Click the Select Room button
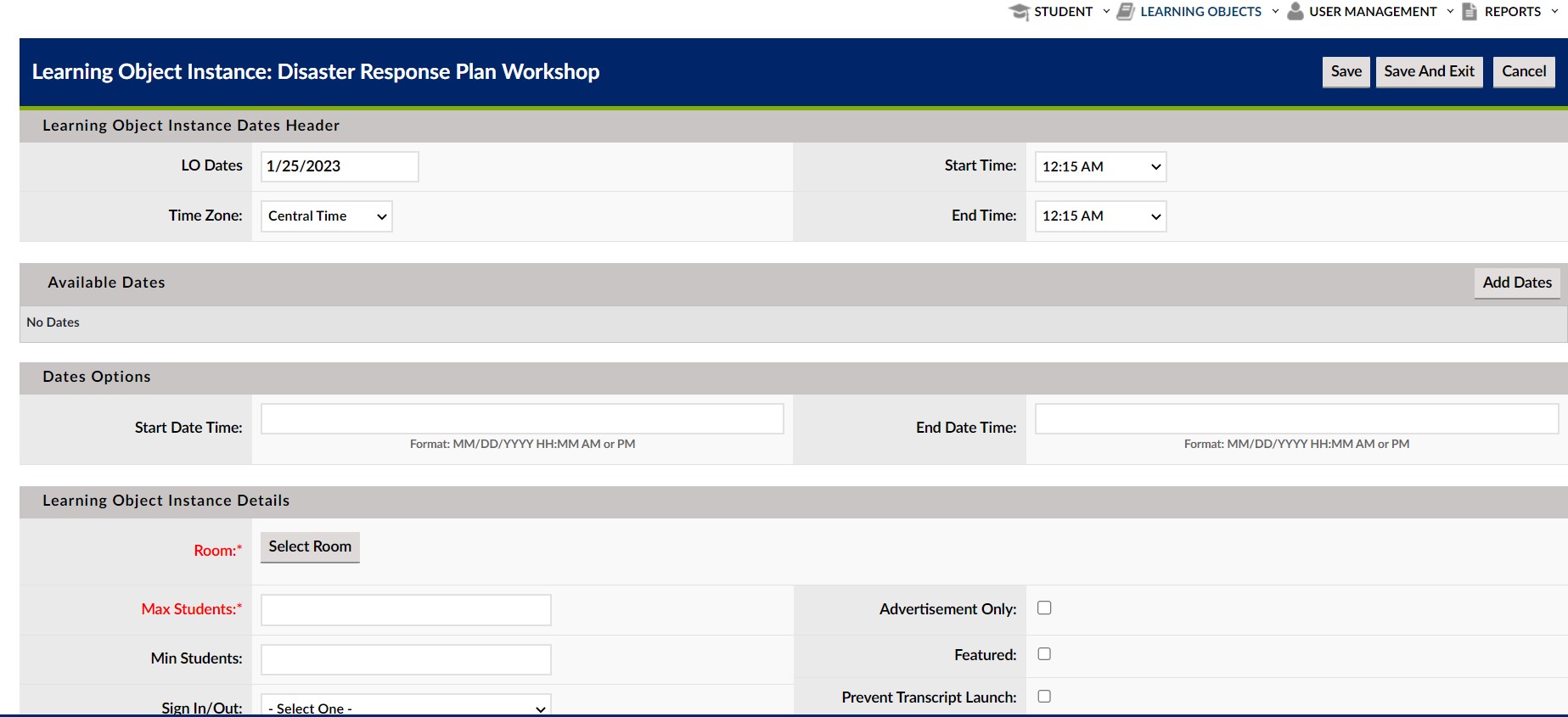1568x717 pixels. pos(310,546)
